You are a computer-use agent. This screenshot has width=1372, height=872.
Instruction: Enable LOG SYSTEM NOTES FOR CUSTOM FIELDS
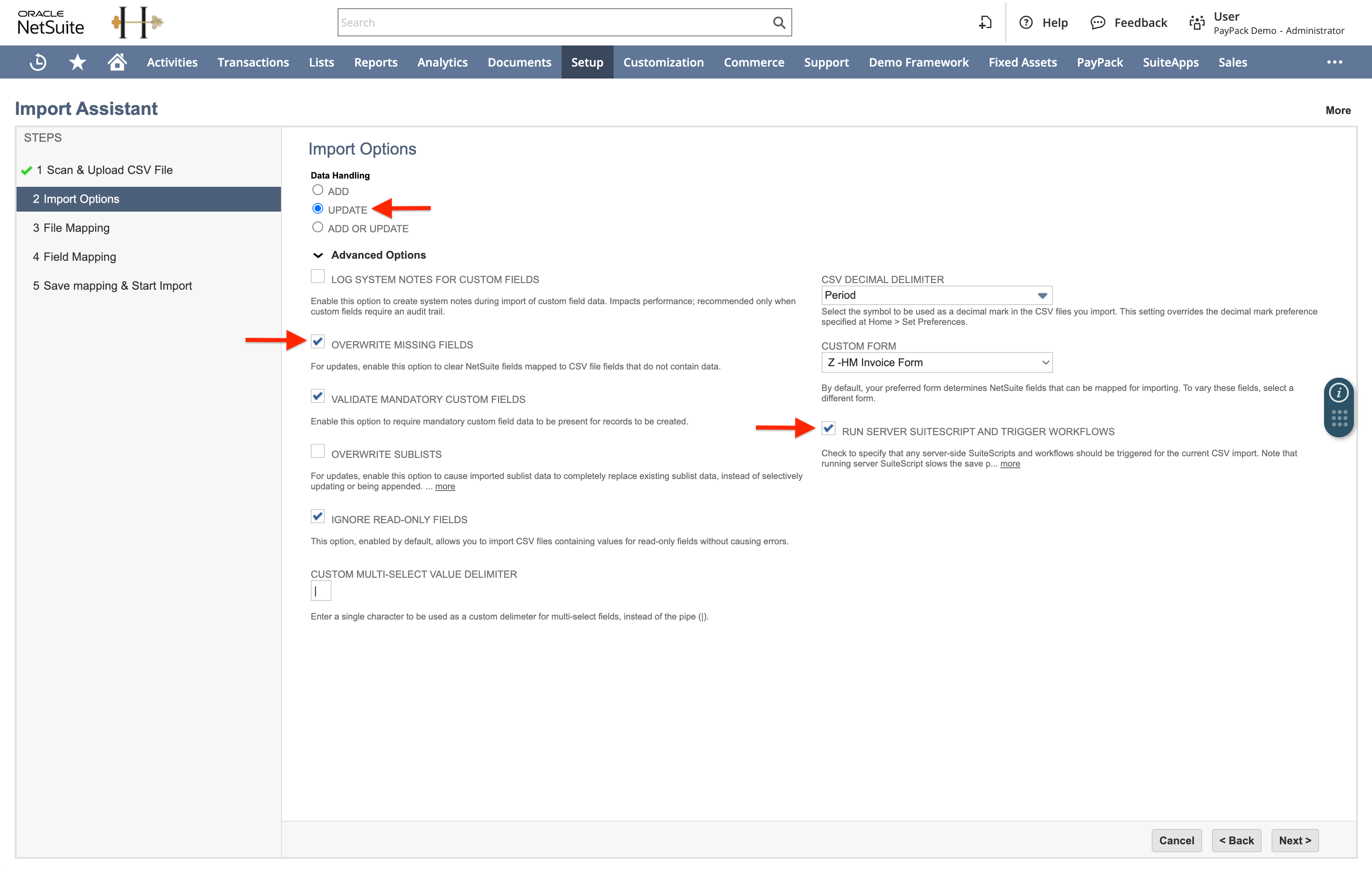coord(317,276)
